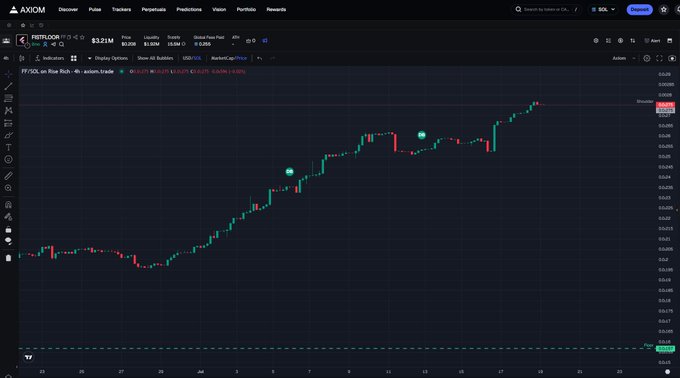The image size is (680, 378).
Task: Click the Axiom logo
Action: coord(27,10)
